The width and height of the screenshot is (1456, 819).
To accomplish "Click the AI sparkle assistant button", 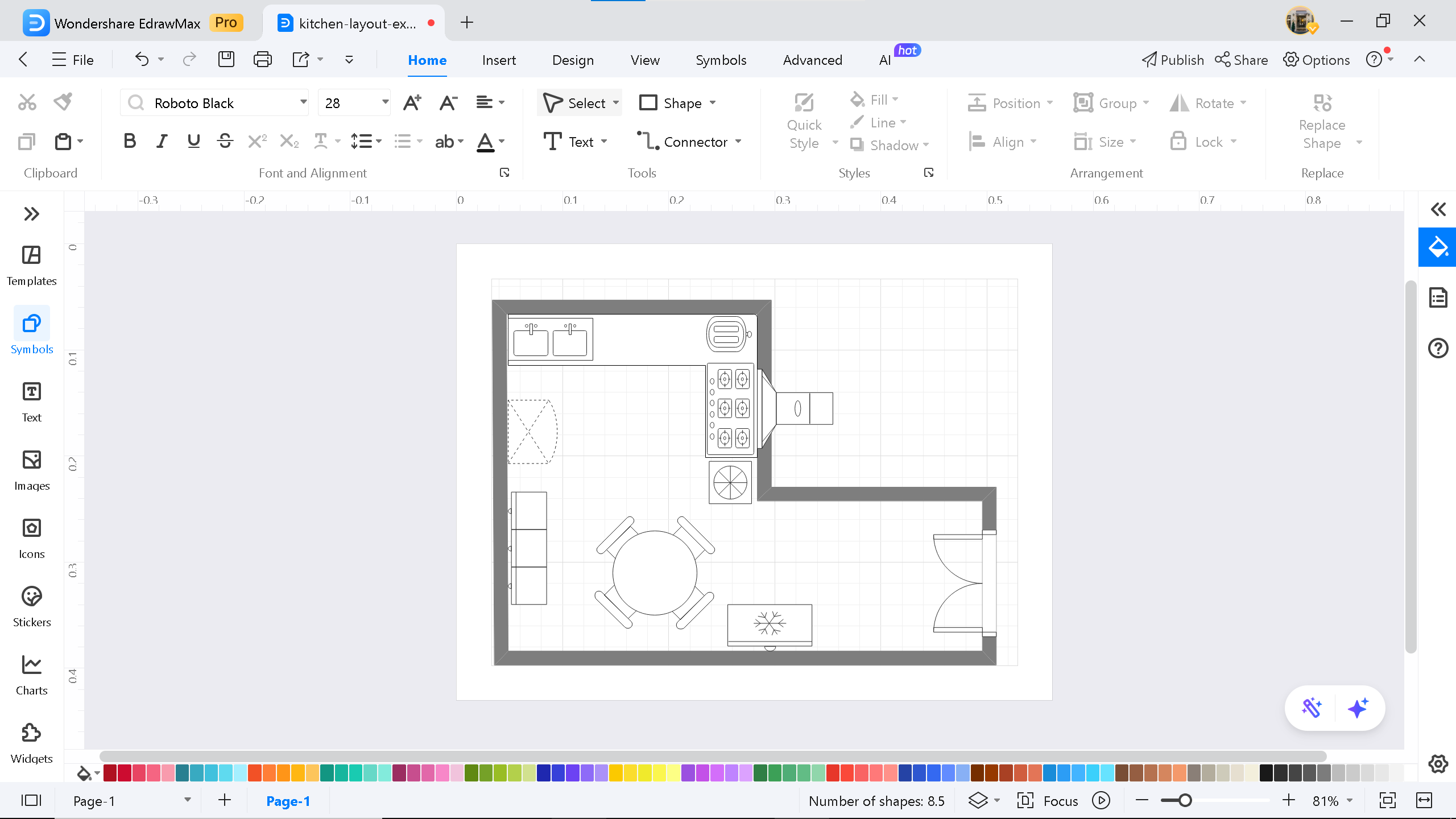I will [x=1358, y=708].
